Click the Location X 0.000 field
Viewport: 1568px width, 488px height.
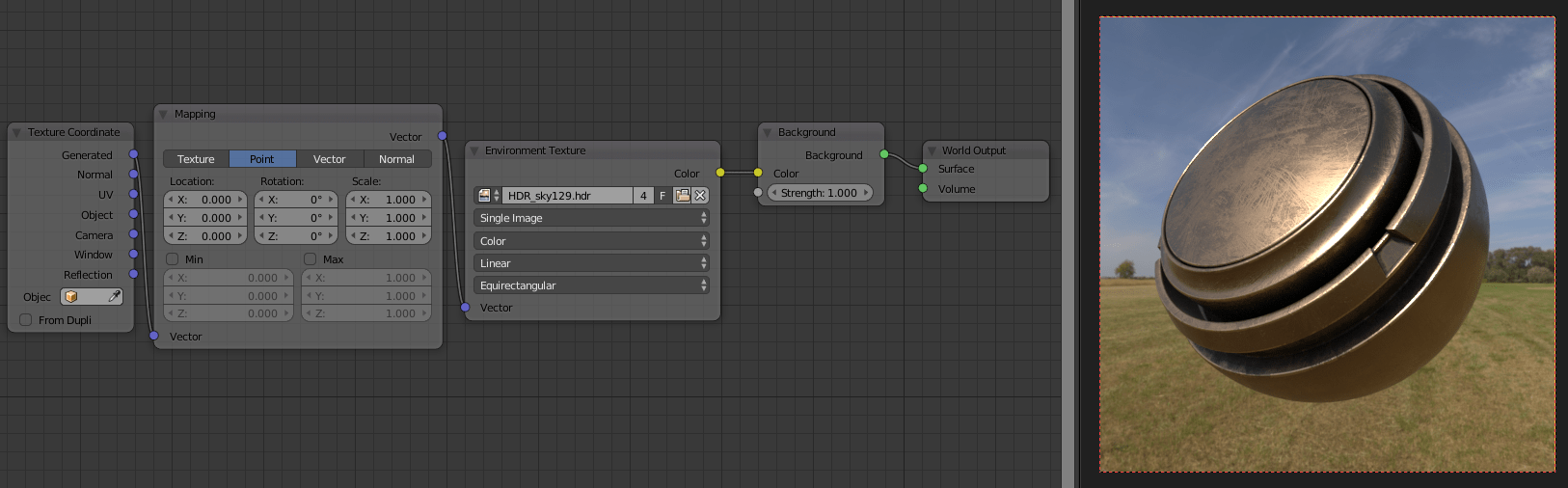point(205,200)
